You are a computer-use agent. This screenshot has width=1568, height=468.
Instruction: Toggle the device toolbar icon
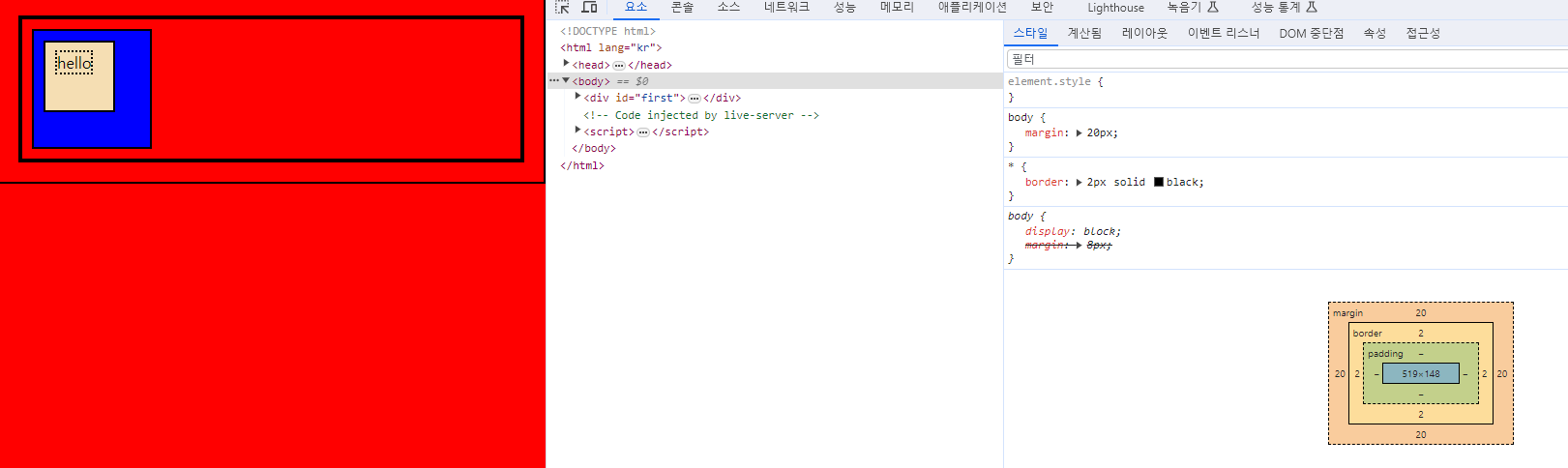tap(589, 7)
